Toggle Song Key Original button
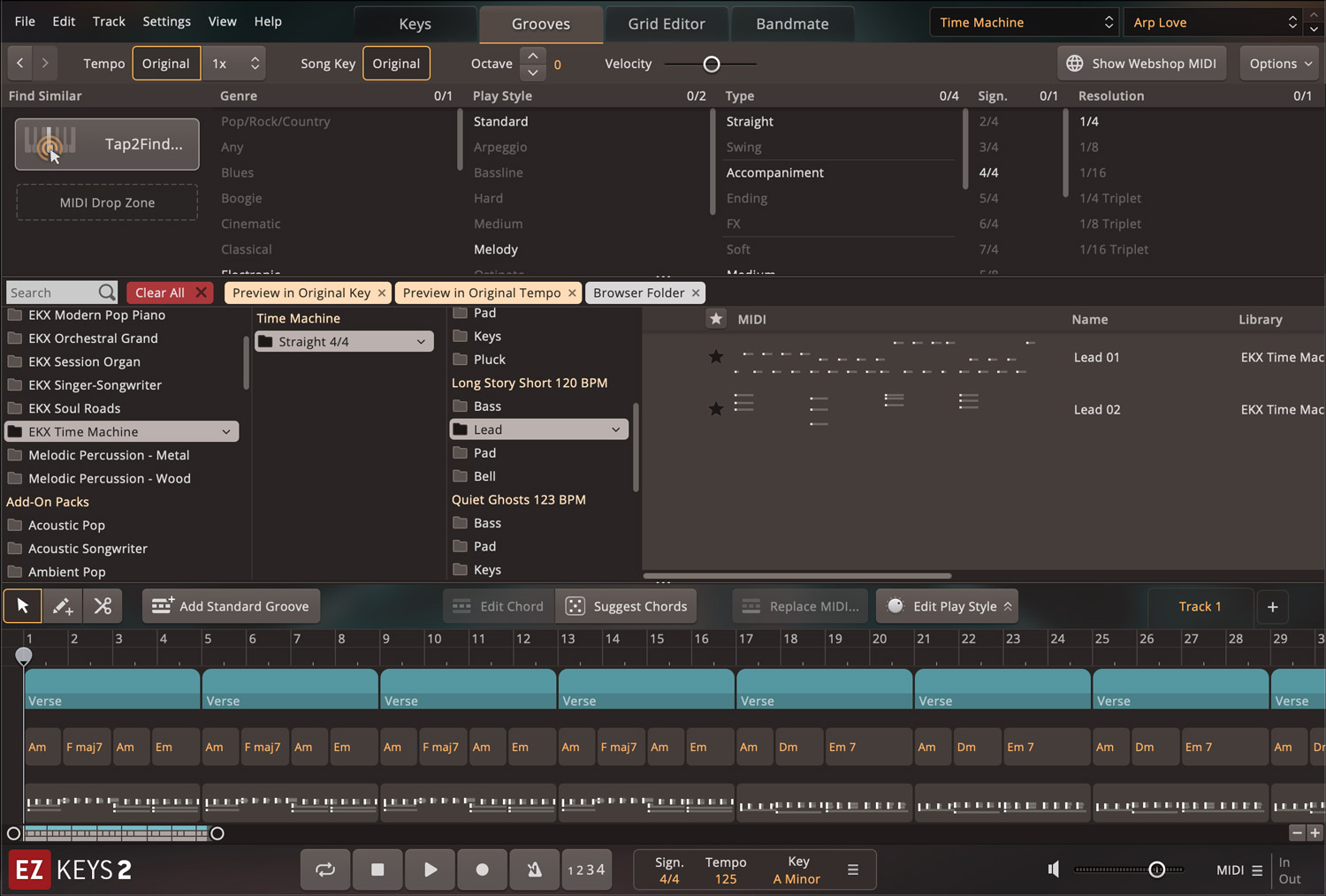Screen dimensions: 1326x896 pos(396,64)
